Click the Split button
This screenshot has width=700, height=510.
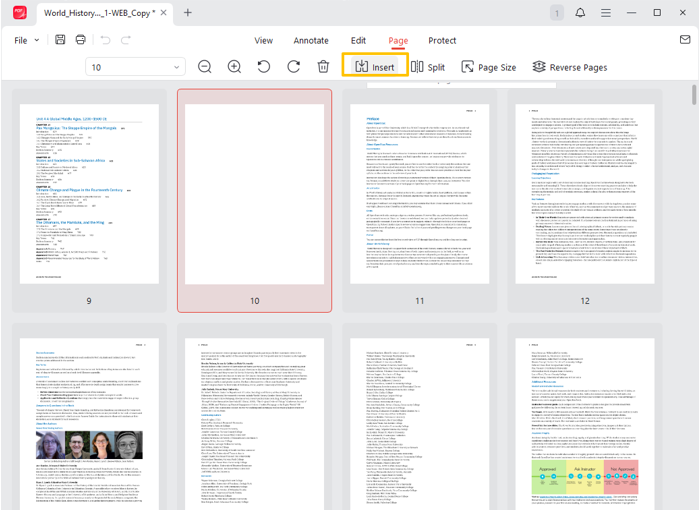click(x=428, y=67)
